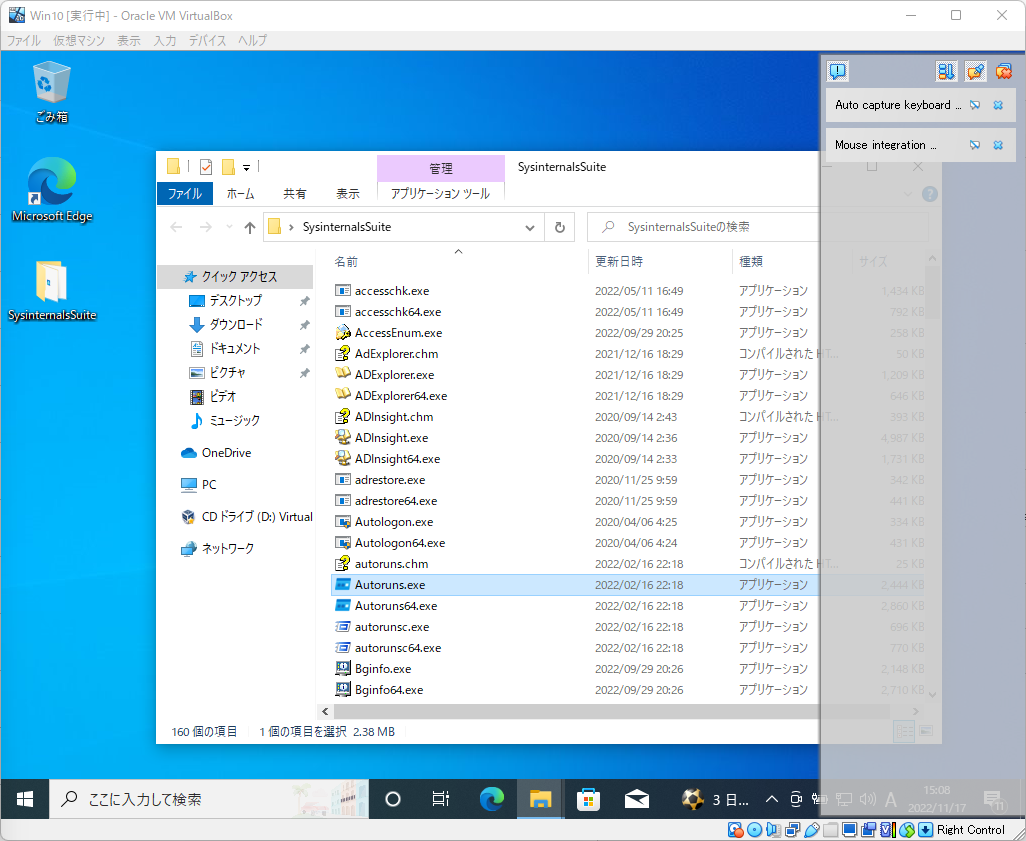The height and width of the screenshot is (841, 1026).
Task: Dismiss Mouse integration notification
Action: click(998, 145)
